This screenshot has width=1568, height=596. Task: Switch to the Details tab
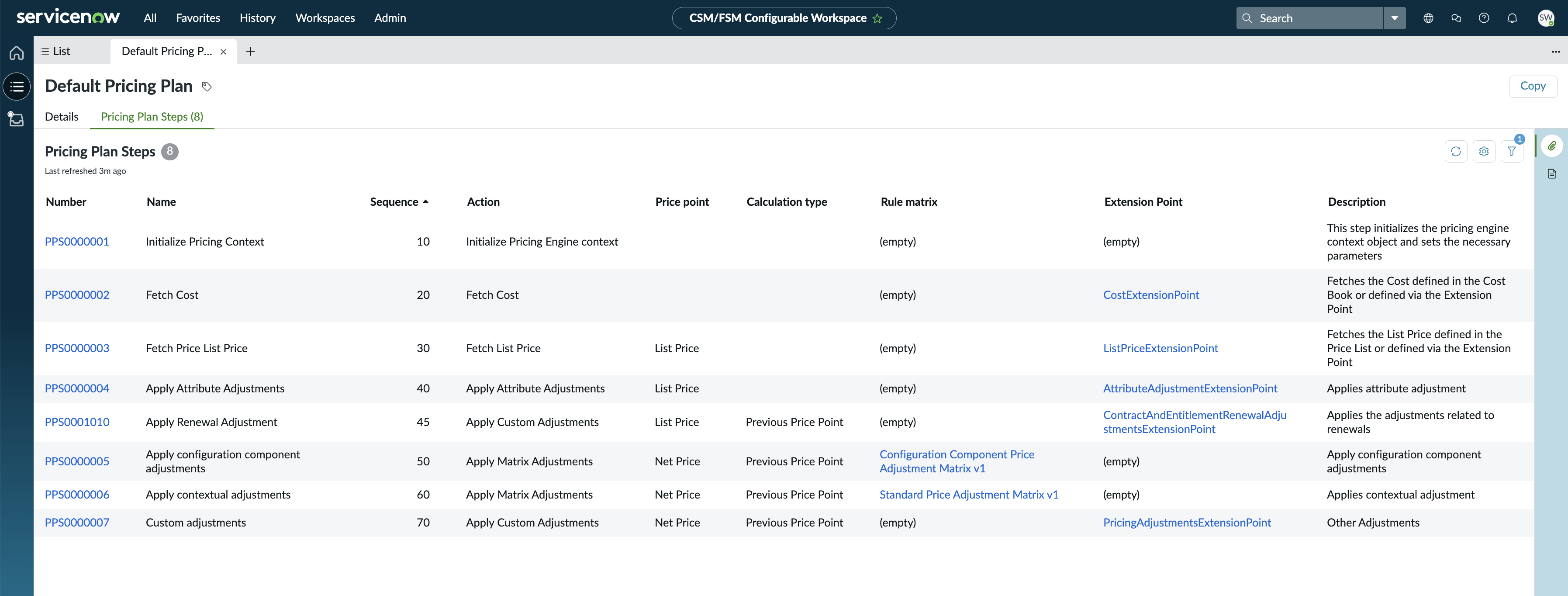tap(62, 117)
